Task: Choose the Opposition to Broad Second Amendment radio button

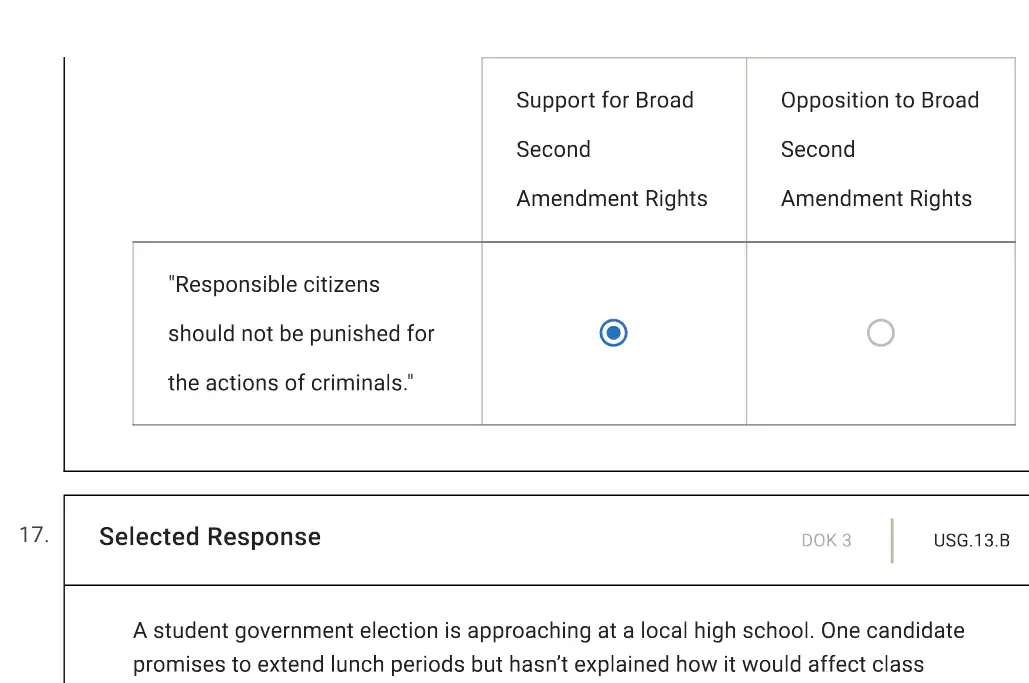Action: [880, 333]
